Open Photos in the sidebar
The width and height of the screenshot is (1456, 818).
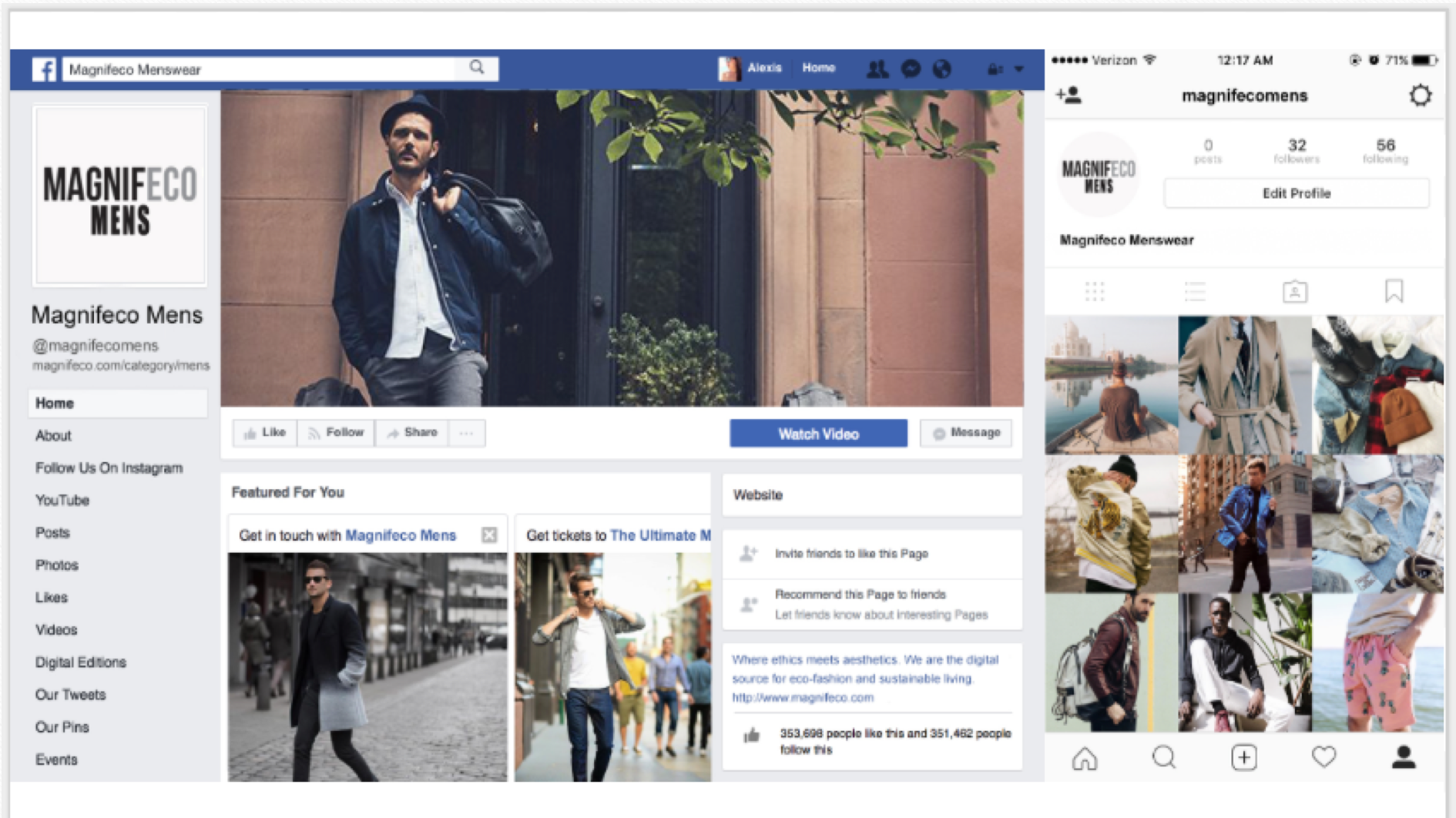(x=57, y=565)
